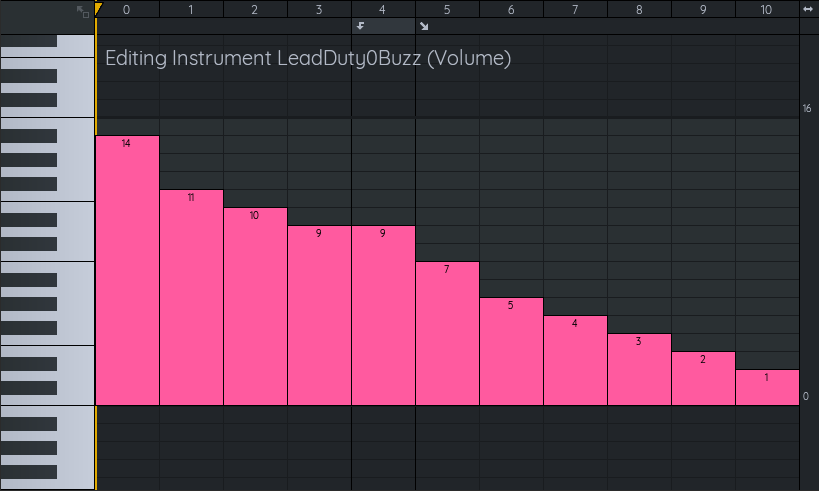
Task: Click the minimum value label 0 at right
Action: 806,396
